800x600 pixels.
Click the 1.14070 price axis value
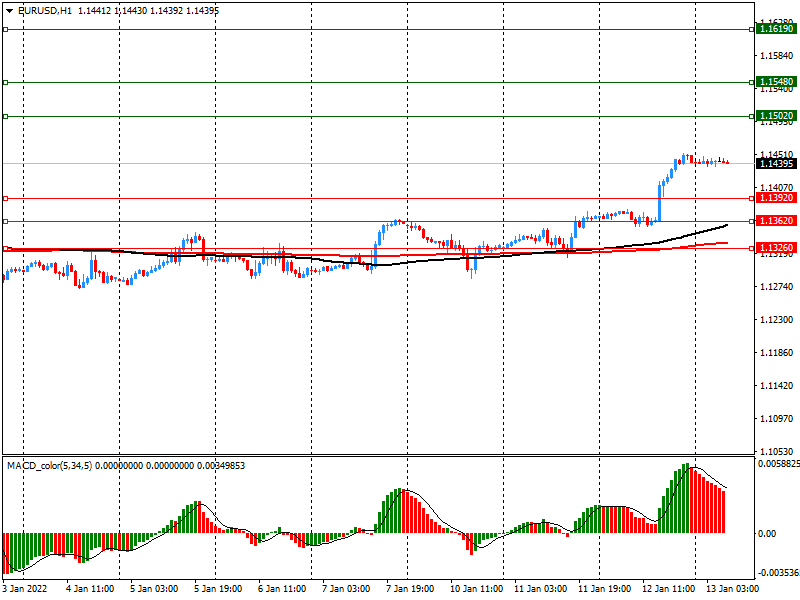click(777, 188)
